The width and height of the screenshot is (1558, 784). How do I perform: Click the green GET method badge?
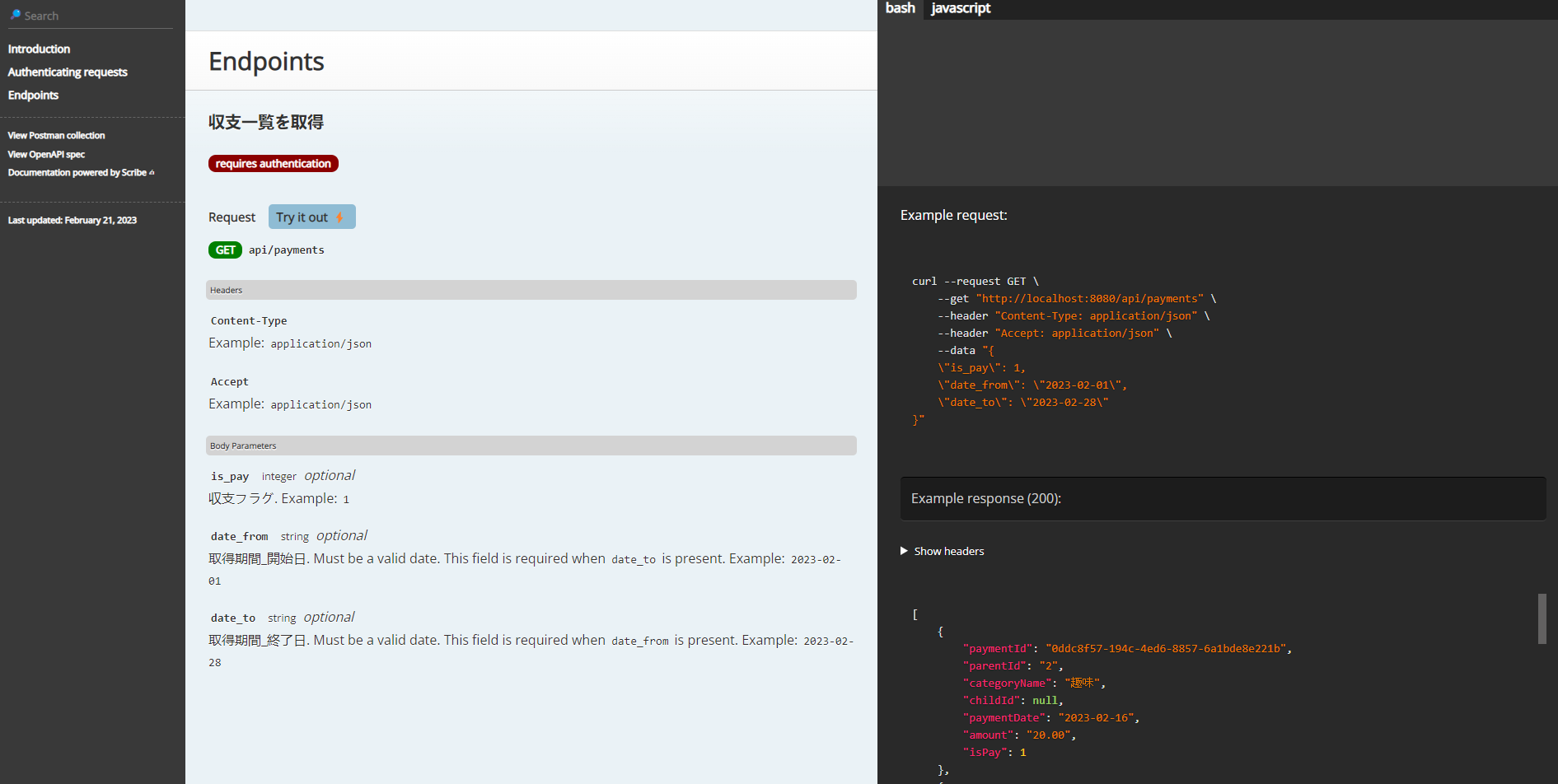point(225,250)
